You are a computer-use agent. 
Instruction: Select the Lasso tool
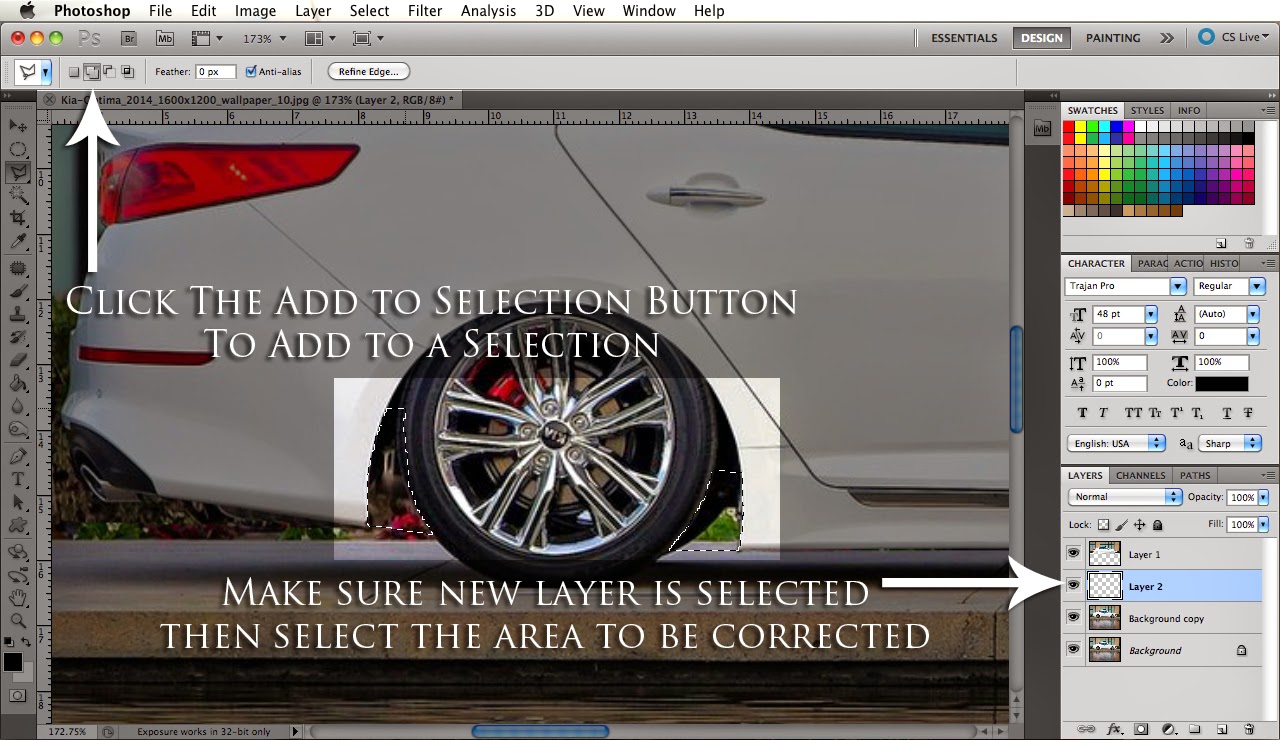[x=18, y=173]
